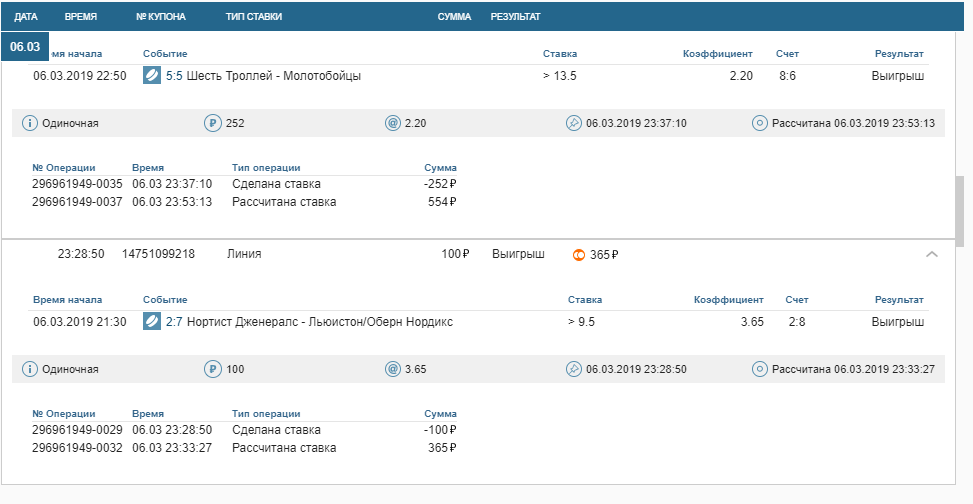973x504 pixels.
Task: Click the settled icon beside Рассчитана 23:33:27
Action: click(x=760, y=370)
